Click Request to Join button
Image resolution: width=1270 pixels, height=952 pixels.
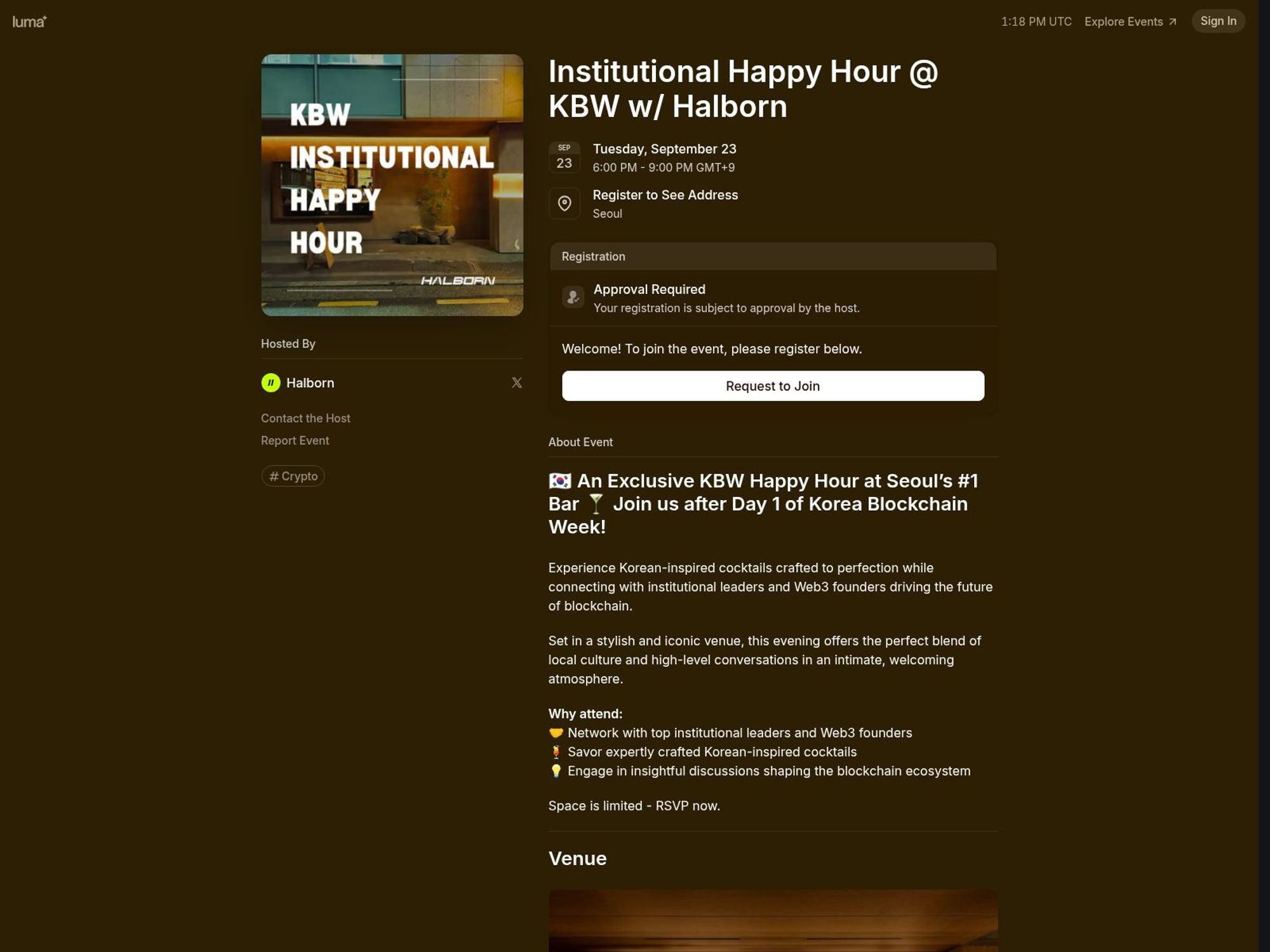773,386
